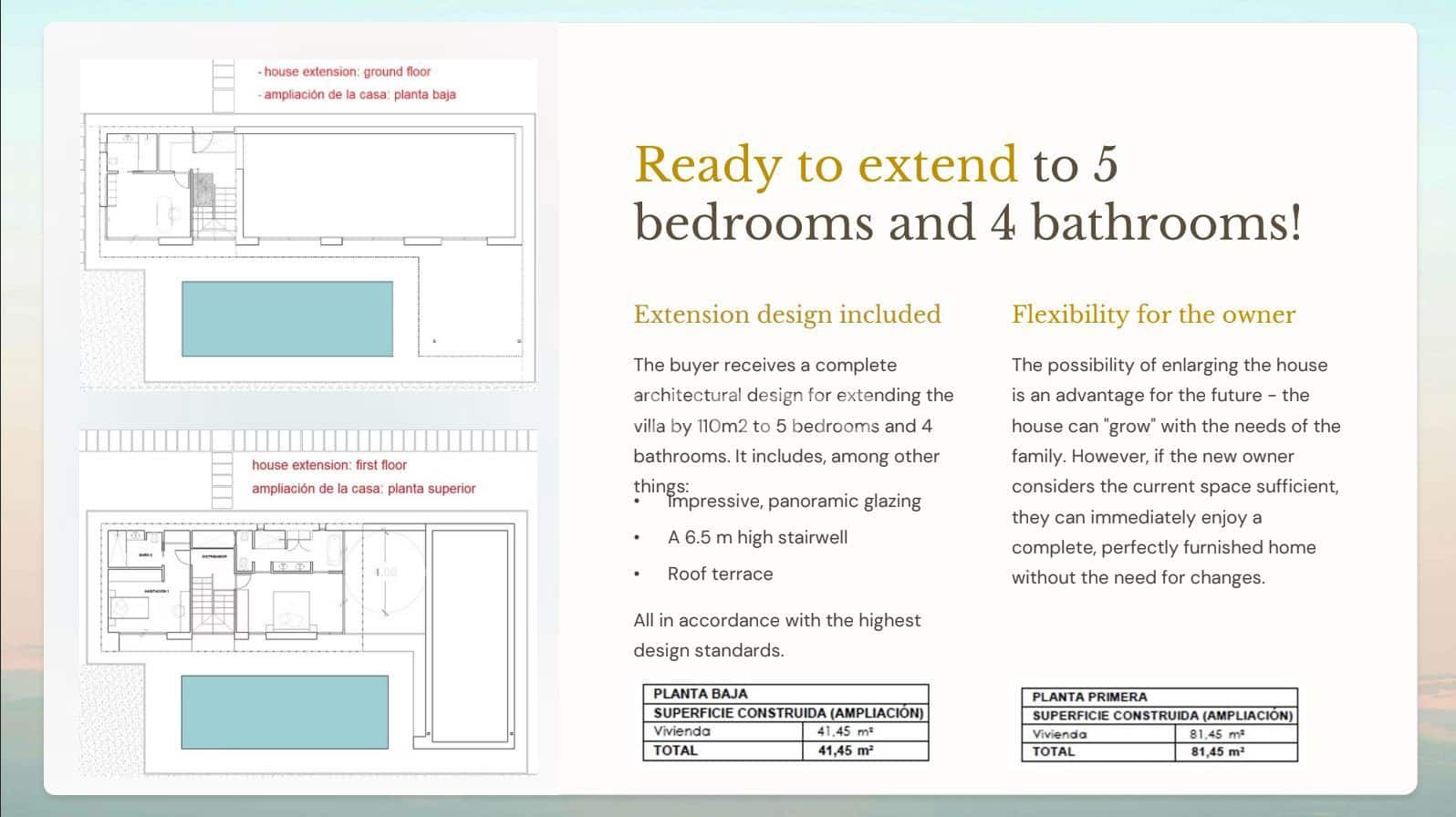Click the red 'house extension: first floor' label
1456x817 pixels.
[x=329, y=465]
